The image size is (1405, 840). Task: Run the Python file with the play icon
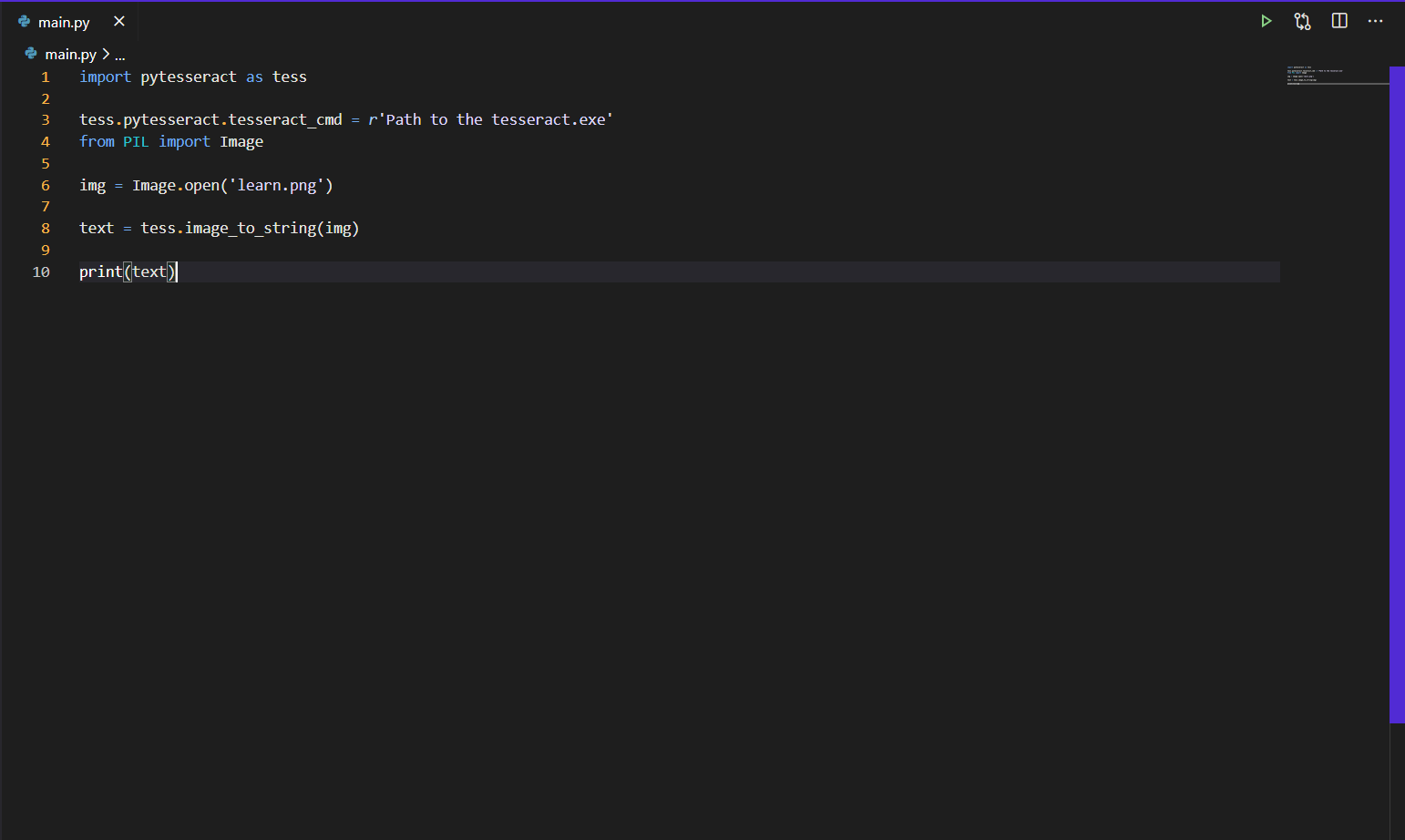click(1266, 21)
